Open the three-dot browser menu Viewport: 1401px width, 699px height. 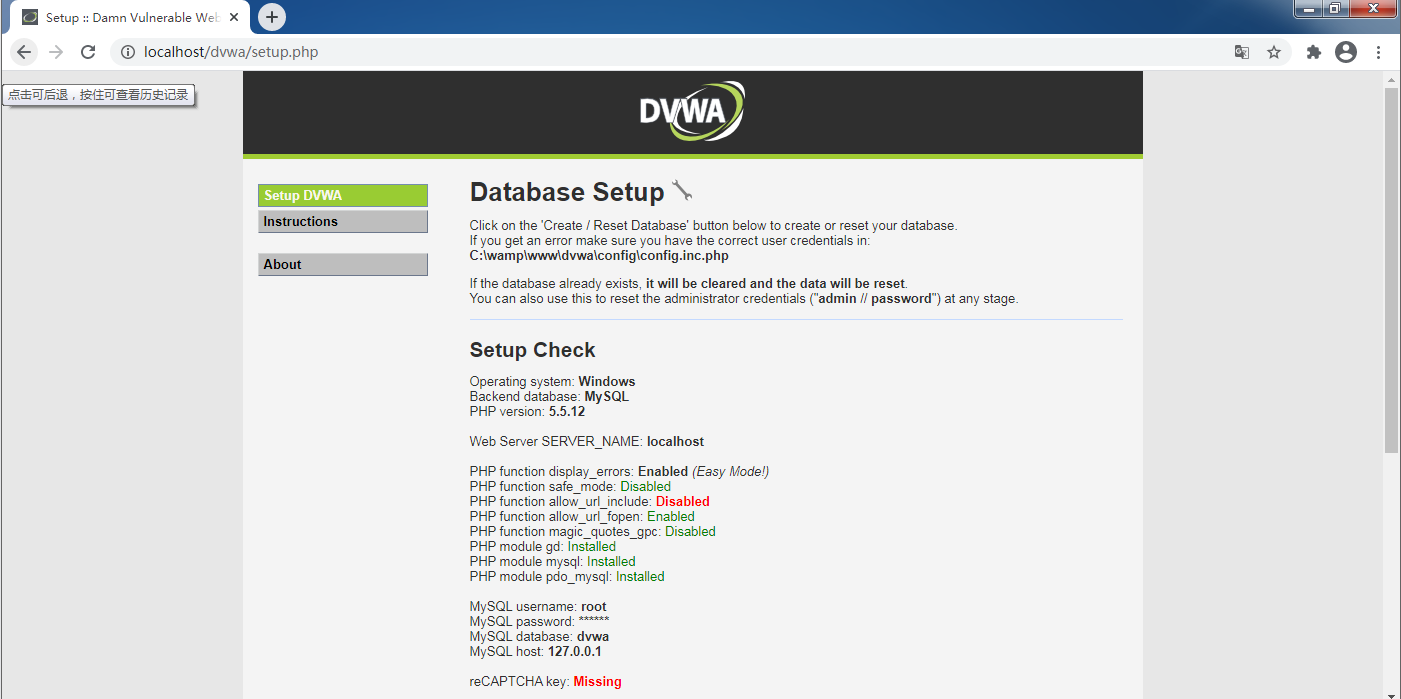(1379, 51)
